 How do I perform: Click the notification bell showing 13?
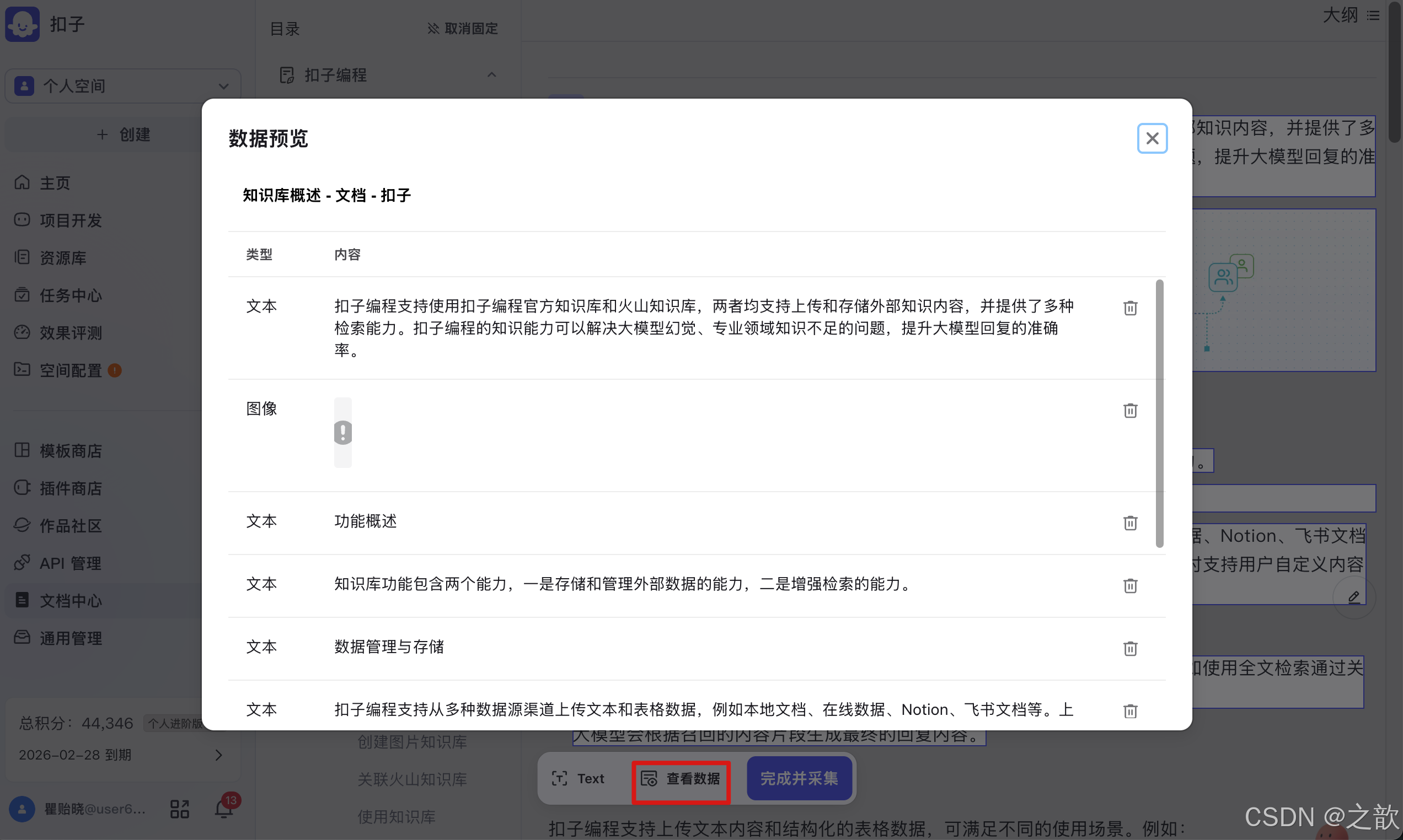click(x=223, y=809)
